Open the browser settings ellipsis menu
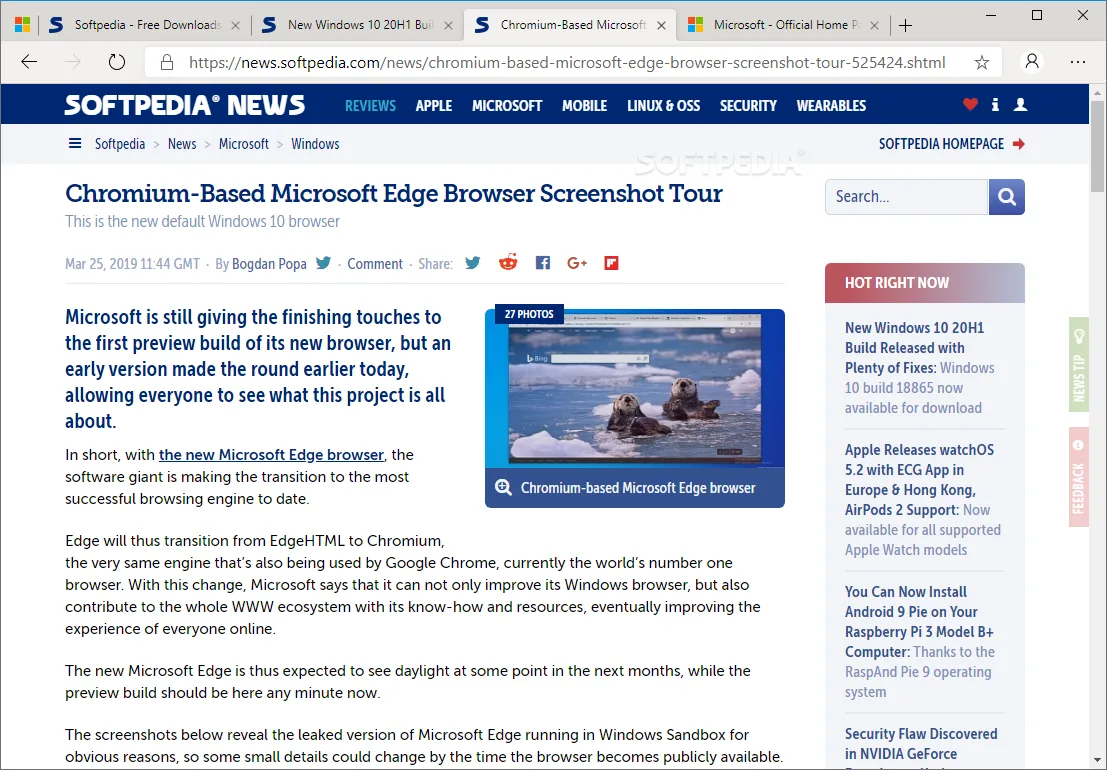The image size is (1107, 770). click(x=1077, y=62)
